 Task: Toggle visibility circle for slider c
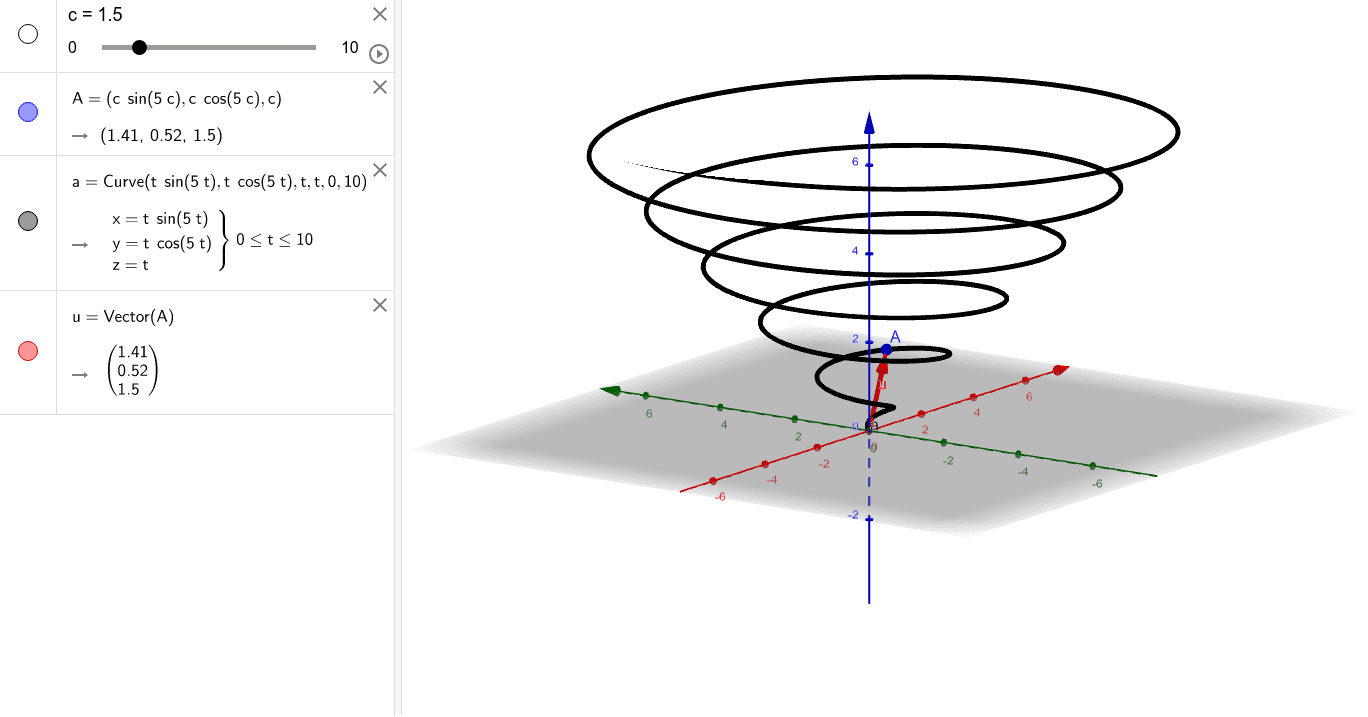coord(28,34)
